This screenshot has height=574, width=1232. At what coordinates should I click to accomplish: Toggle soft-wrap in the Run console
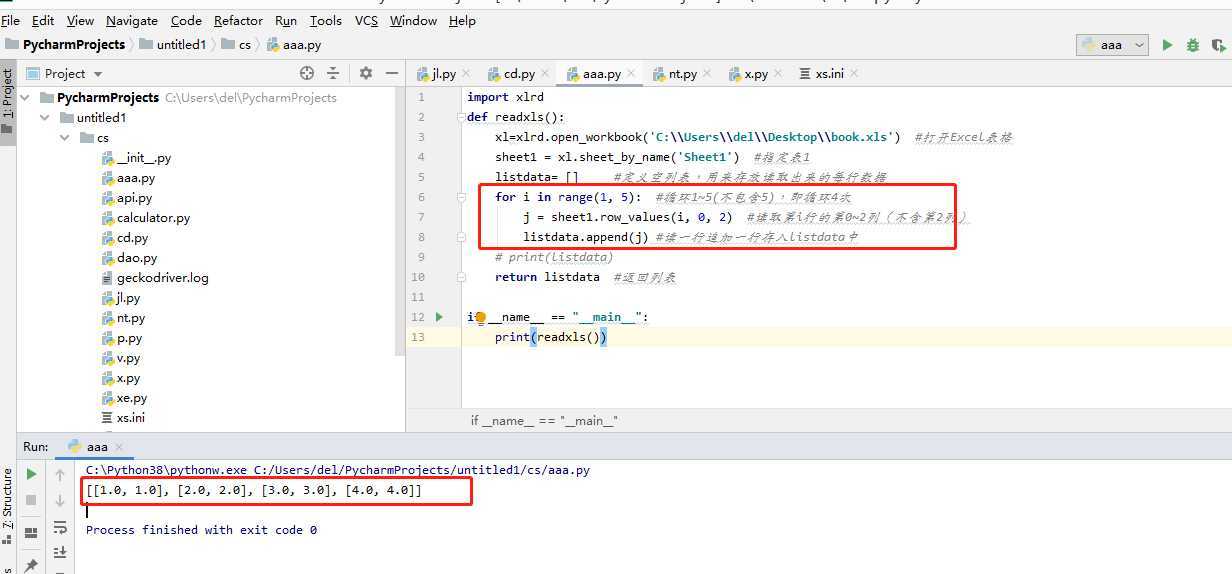(60, 527)
